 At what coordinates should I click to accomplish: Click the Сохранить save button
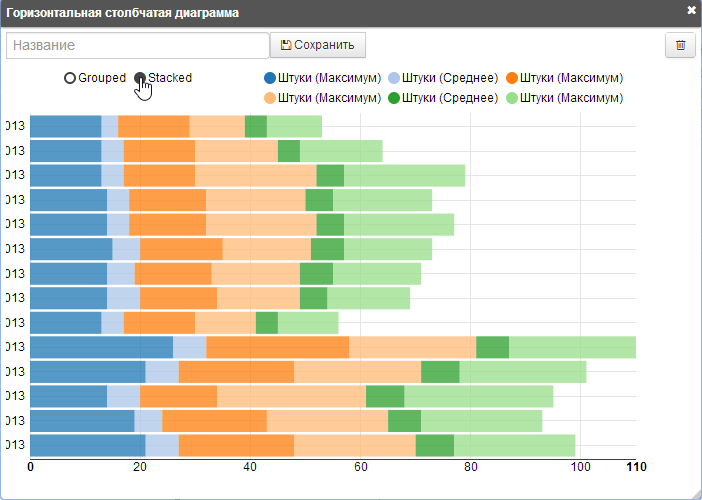coord(318,45)
